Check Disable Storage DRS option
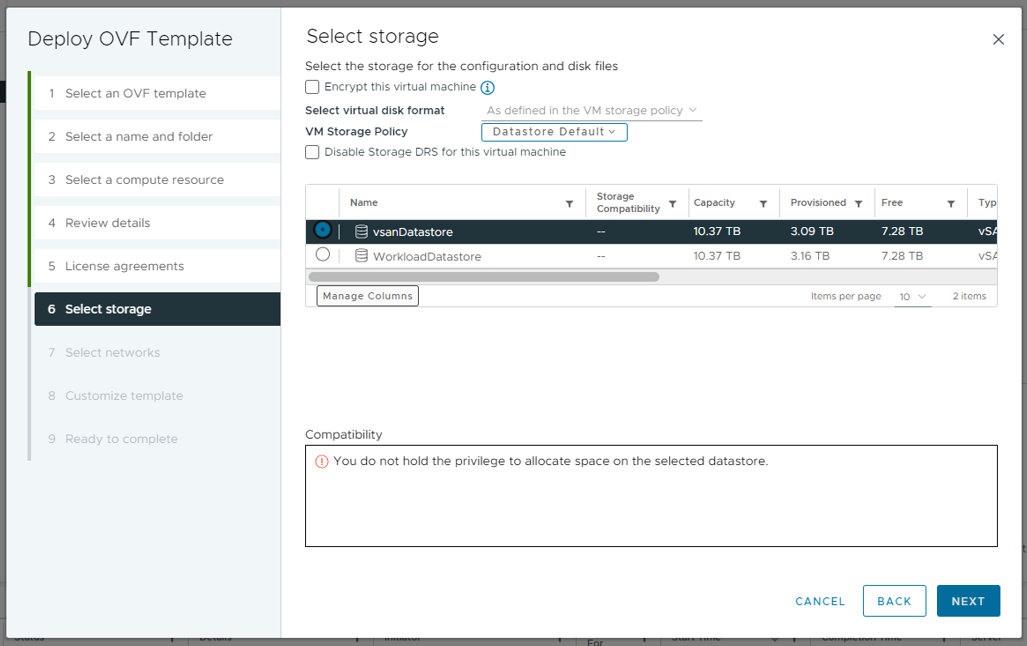 (313, 152)
